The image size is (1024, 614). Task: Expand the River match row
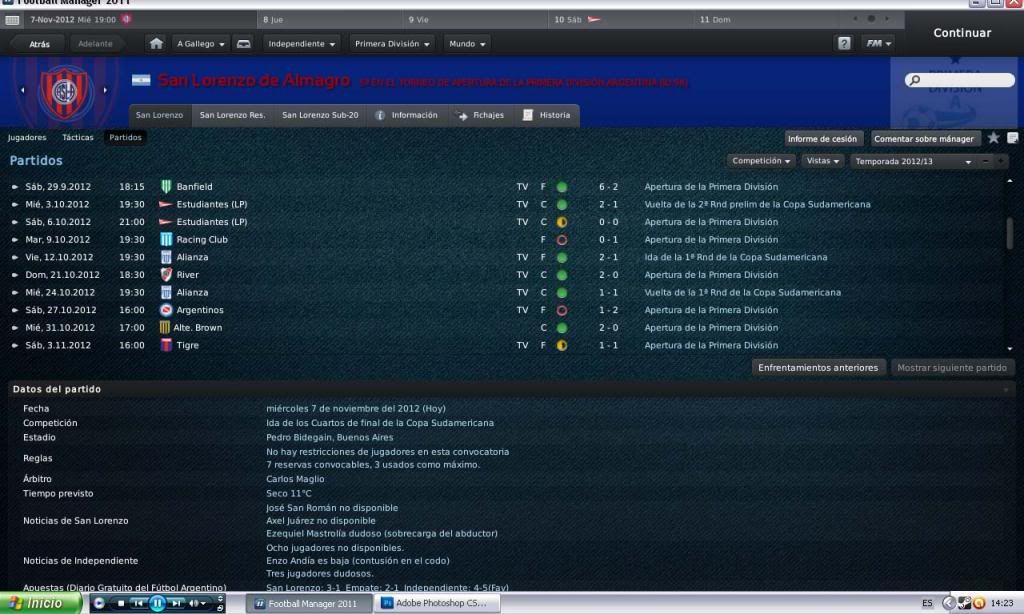(14, 275)
